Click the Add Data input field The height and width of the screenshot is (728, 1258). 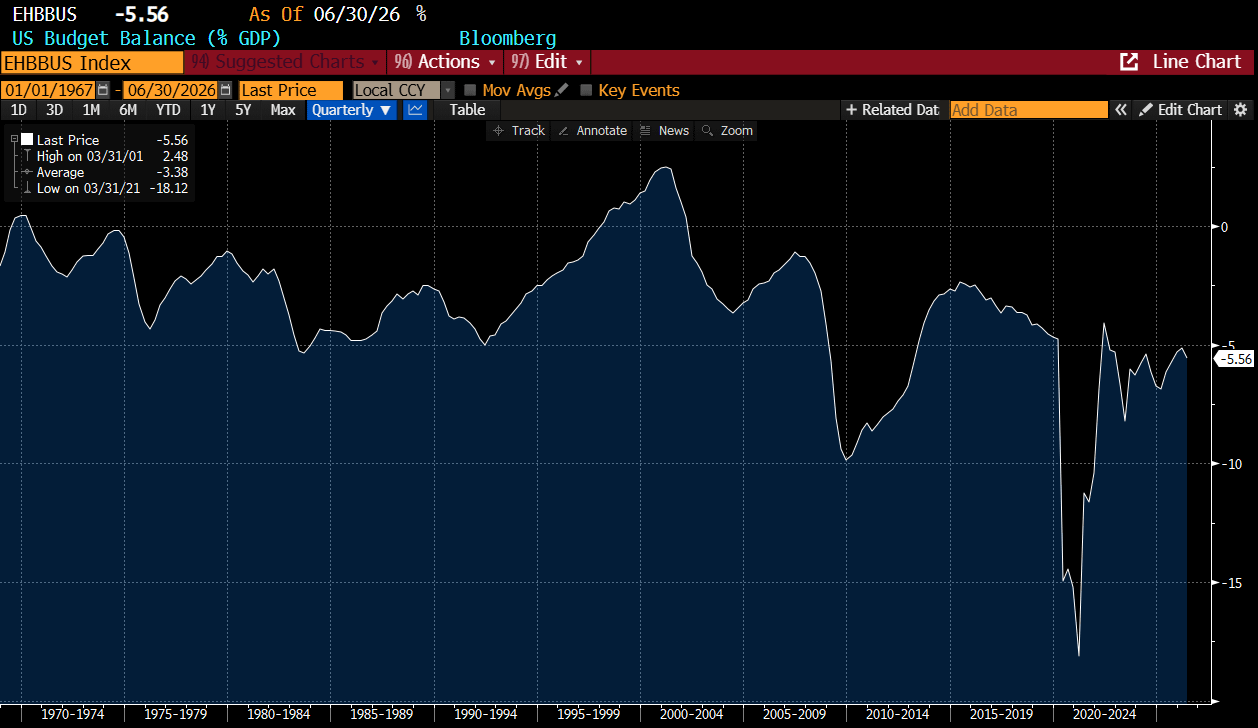pyautogui.click(x=1029, y=110)
